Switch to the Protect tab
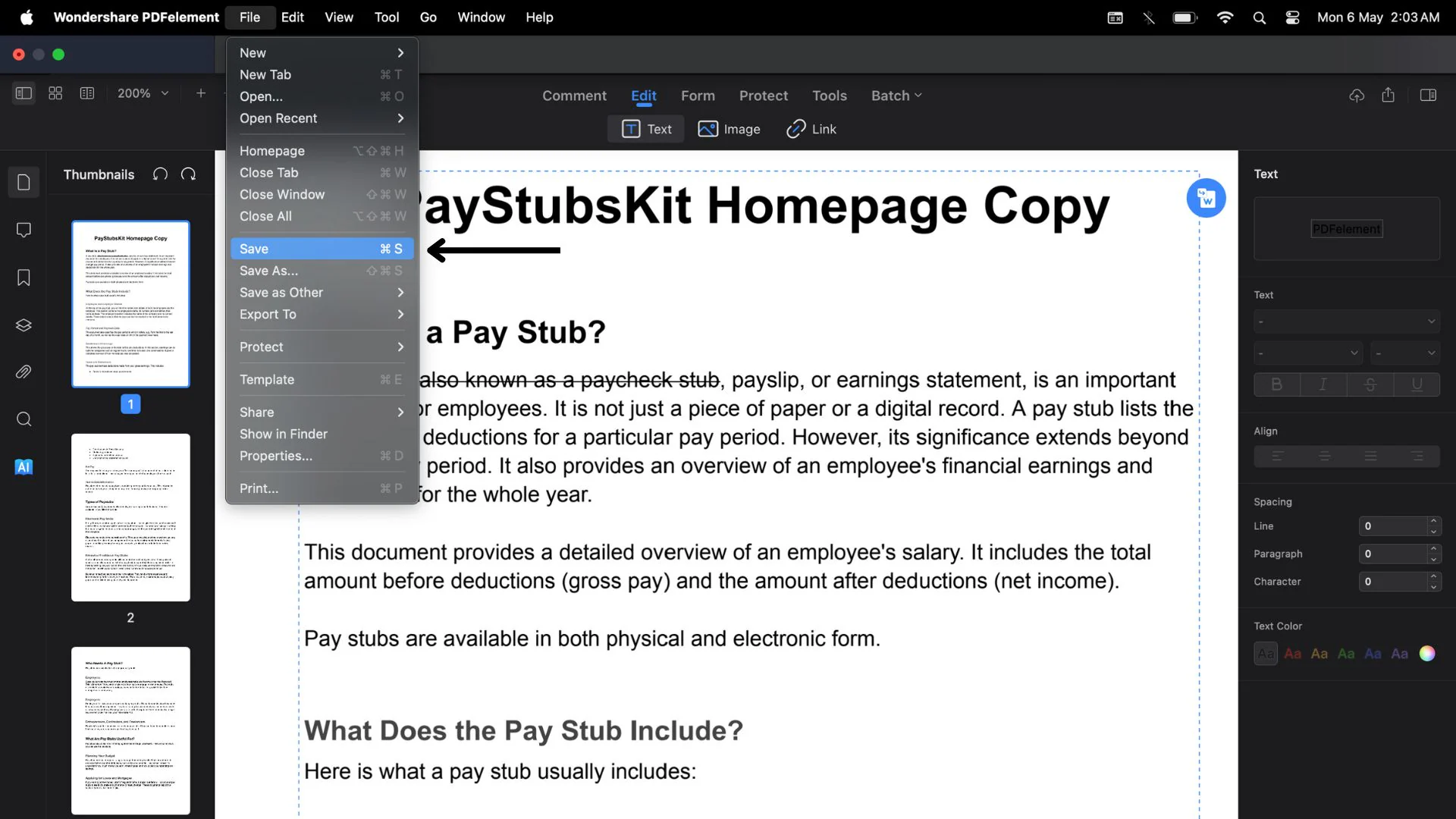The height and width of the screenshot is (819, 1456). [764, 96]
